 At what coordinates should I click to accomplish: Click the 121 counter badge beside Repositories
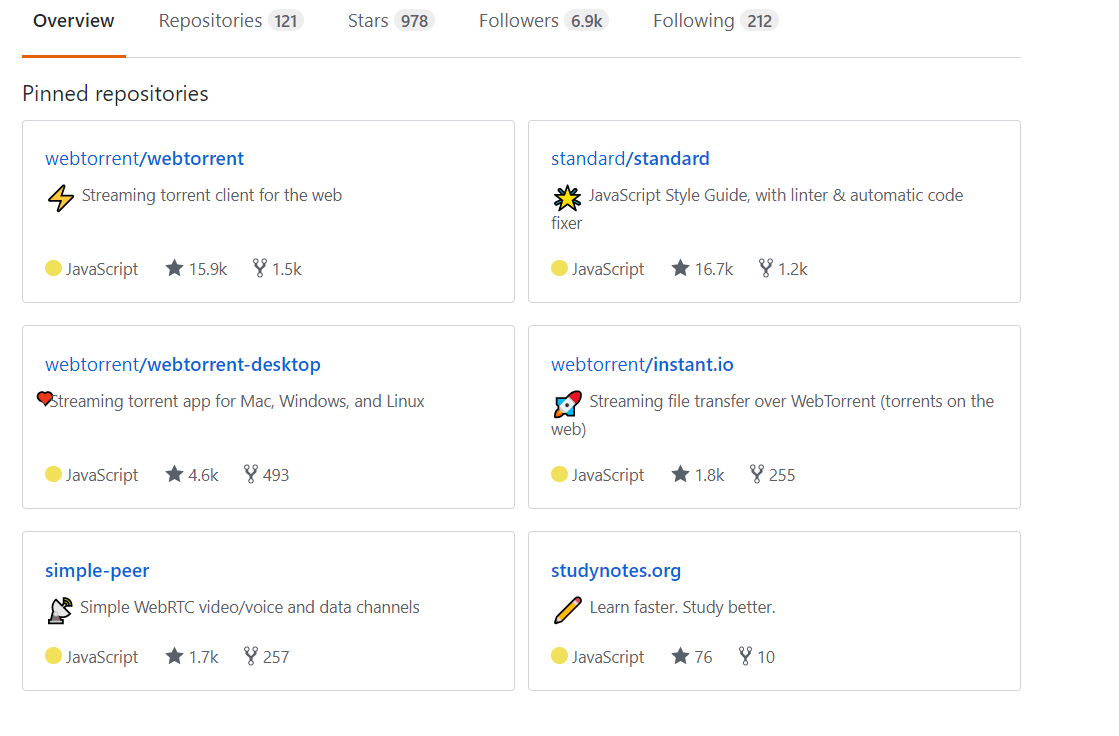click(x=286, y=21)
